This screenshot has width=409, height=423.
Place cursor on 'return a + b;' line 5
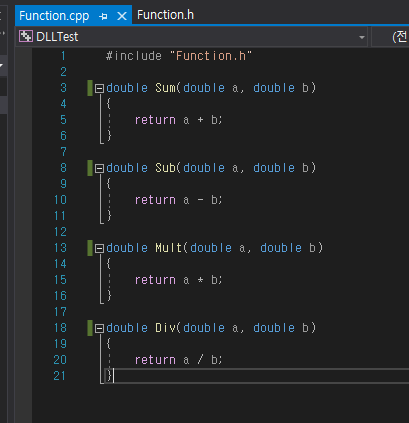click(178, 120)
